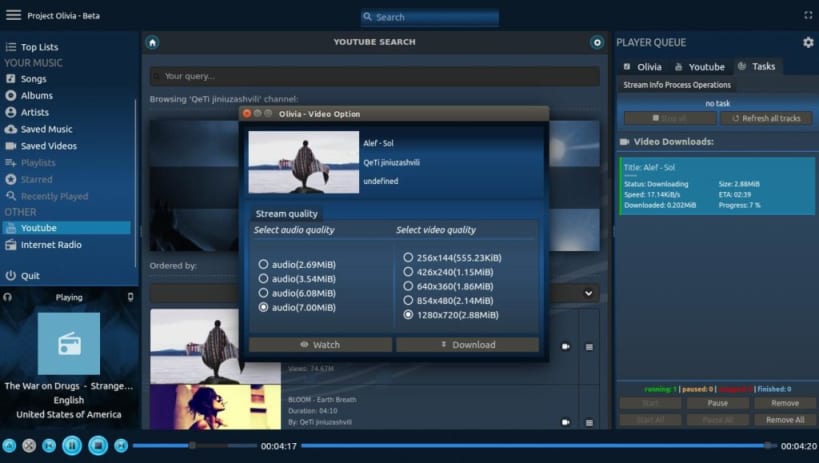This screenshot has height=463, width=819.
Task: Select audio(7.00MiB) quality
Action: tap(297, 307)
